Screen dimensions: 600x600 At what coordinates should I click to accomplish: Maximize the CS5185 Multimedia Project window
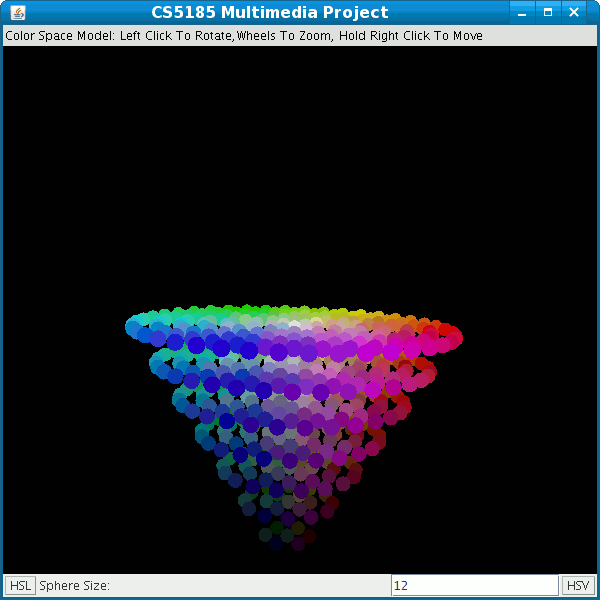click(x=548, y=13)
